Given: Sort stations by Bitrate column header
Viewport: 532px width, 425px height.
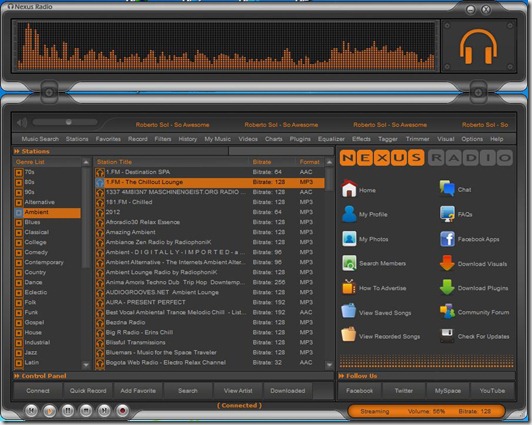Looking at the screenshot, I should tap(262, 162).
